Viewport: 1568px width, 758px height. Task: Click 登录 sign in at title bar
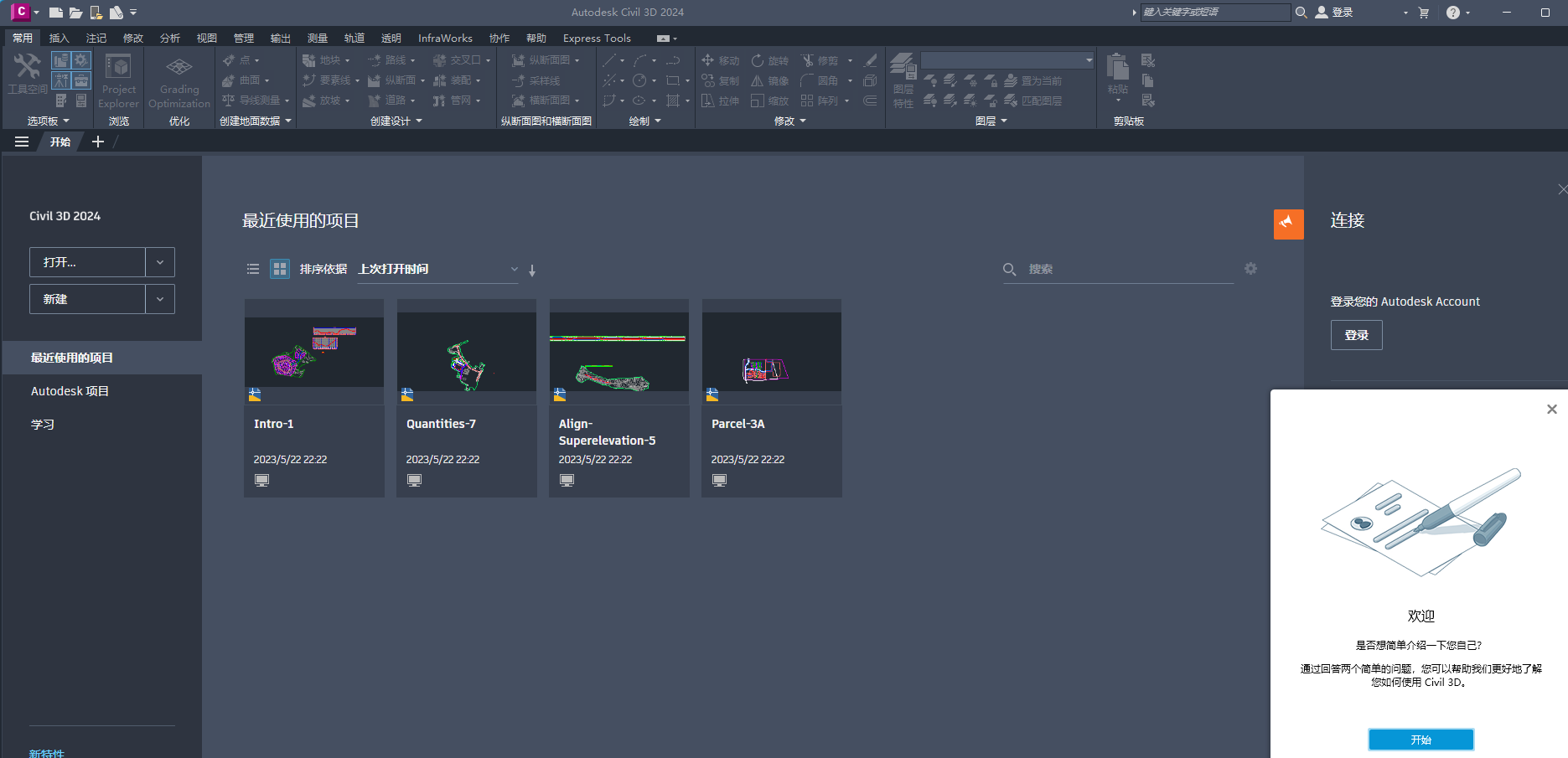(1334, 13)
